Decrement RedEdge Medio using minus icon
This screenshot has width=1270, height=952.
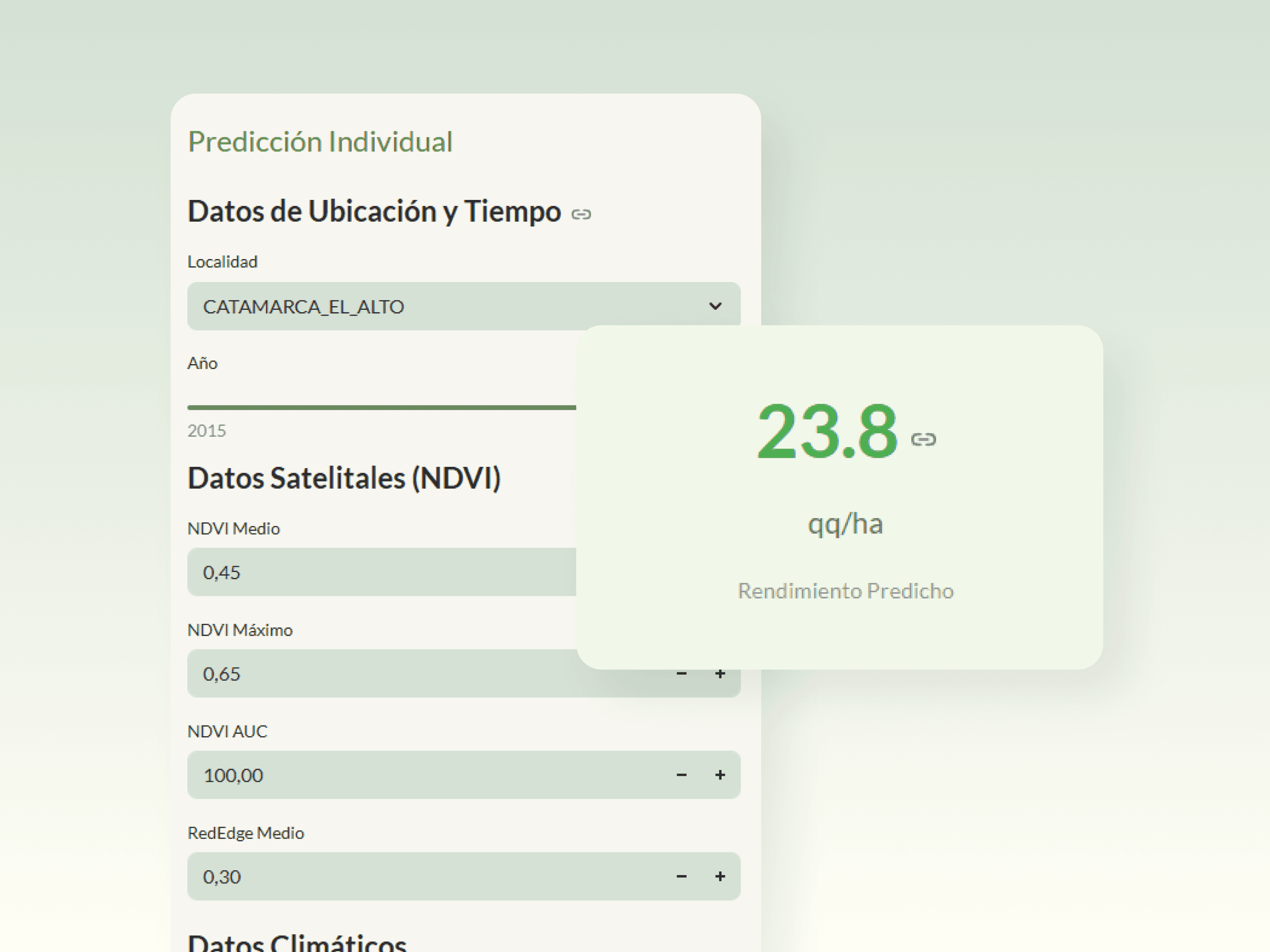(681, 876)
